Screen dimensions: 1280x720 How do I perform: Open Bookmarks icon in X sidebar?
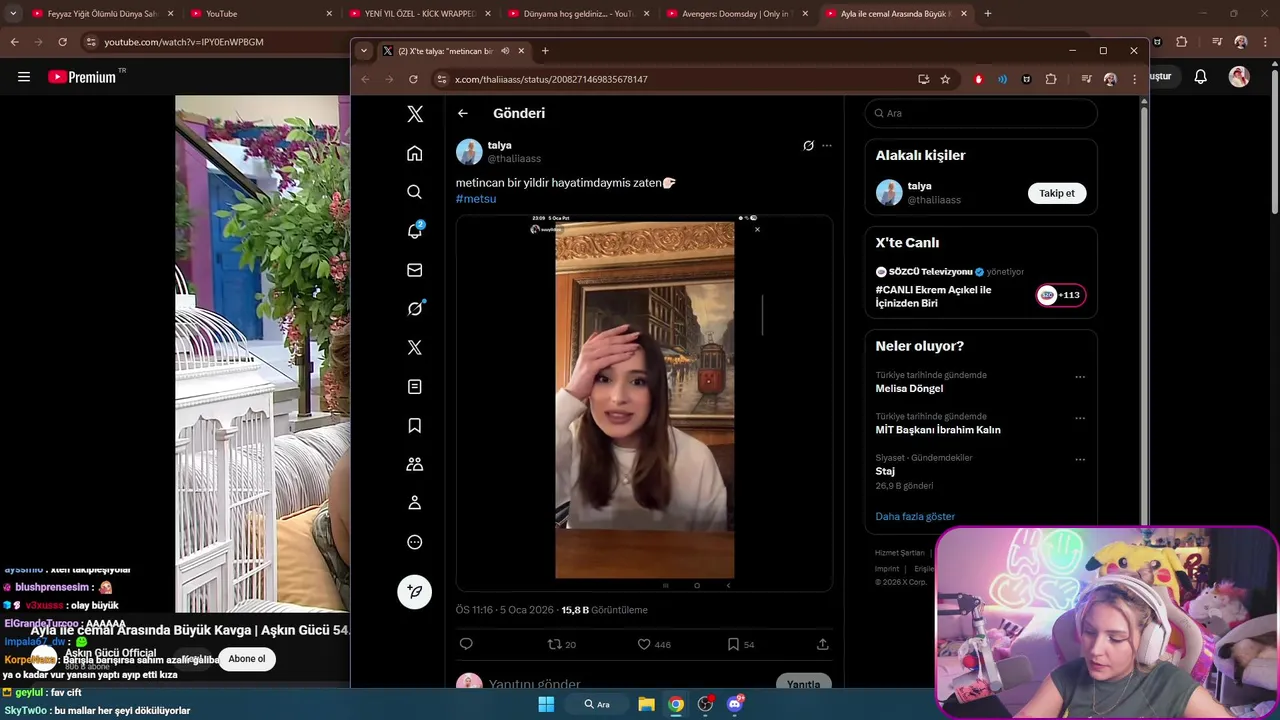click(x=415, y=425)
